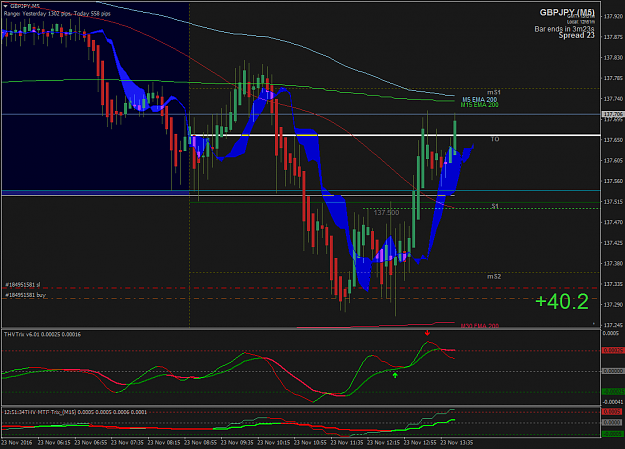This screenshot has height=449, width=625.
Task: Click '23 Nov 06:15' on the time axis
Action: point(54,443)
